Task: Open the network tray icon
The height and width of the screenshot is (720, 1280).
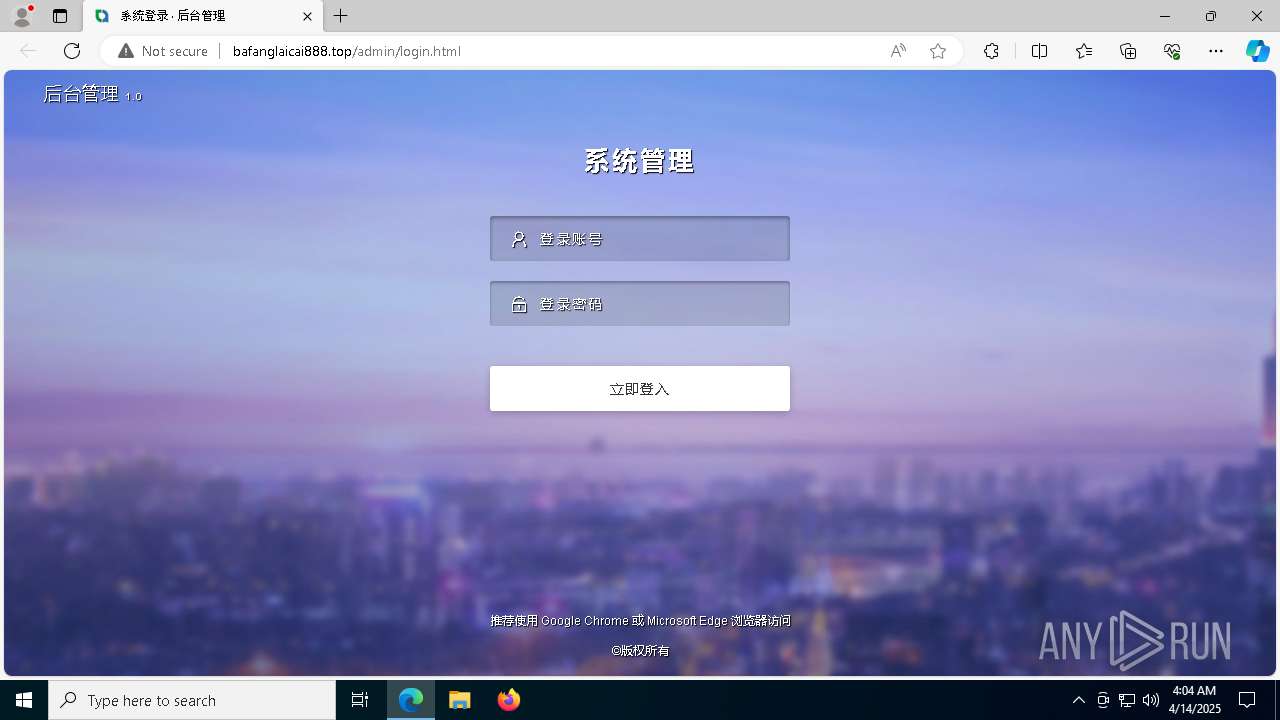Action: pos(1127,700)
